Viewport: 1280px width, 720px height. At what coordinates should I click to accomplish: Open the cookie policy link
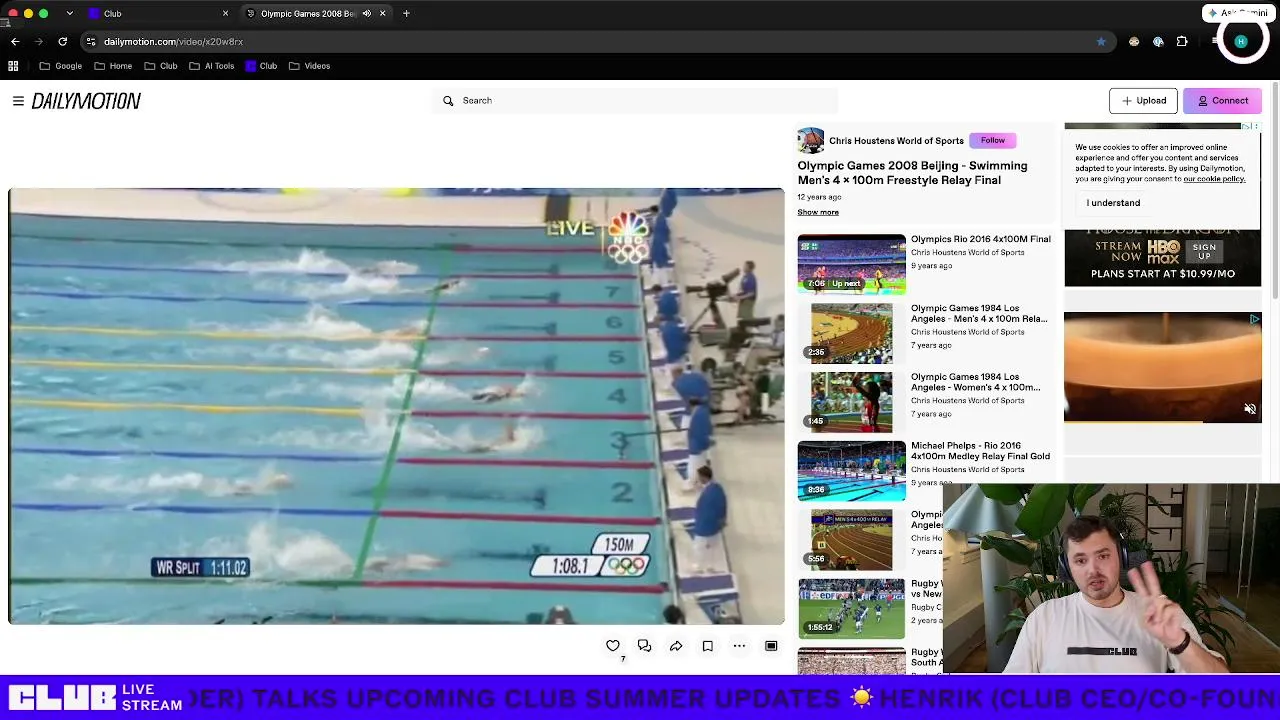point(1214,179)
